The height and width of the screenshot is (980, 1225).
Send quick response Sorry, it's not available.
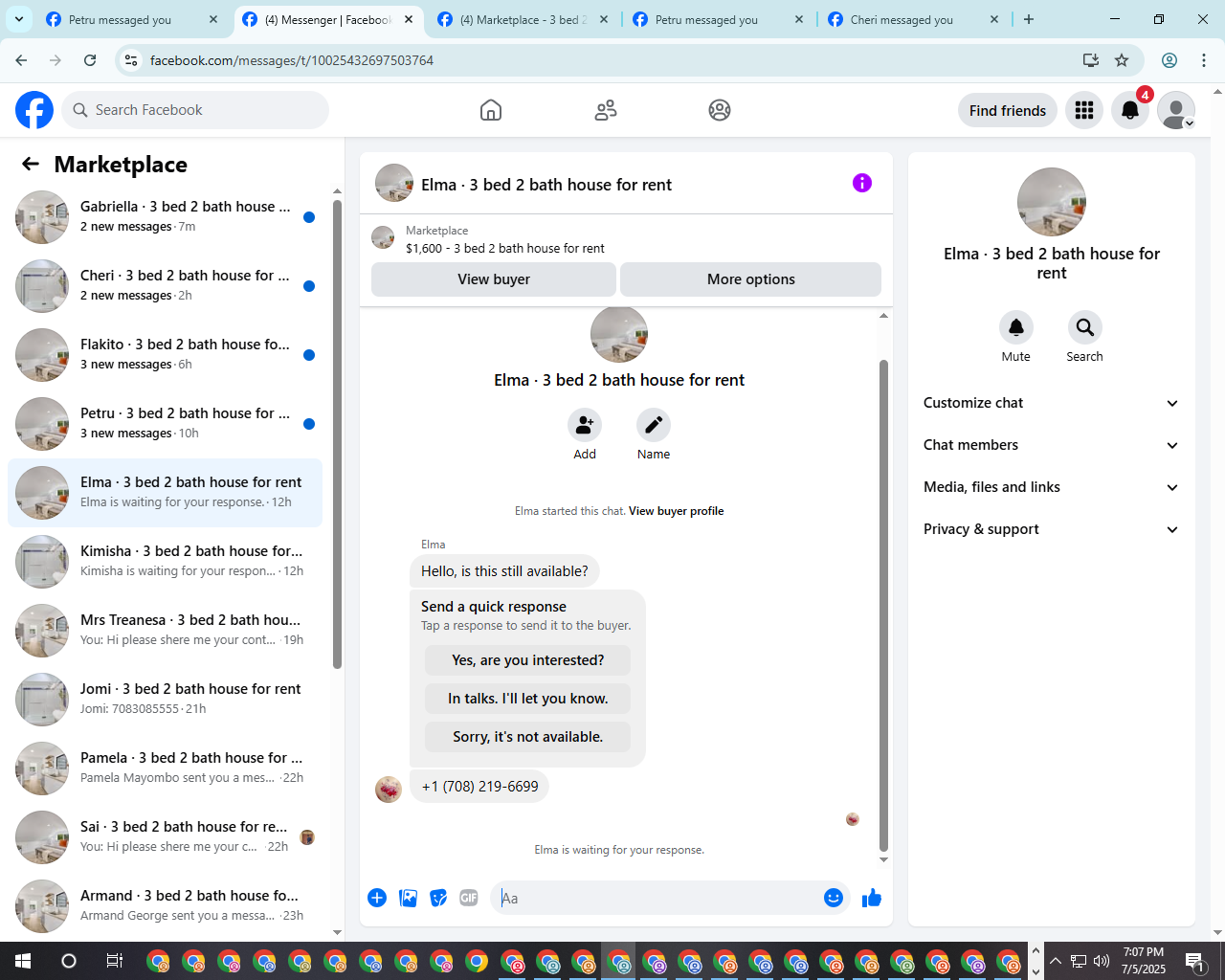528,737
